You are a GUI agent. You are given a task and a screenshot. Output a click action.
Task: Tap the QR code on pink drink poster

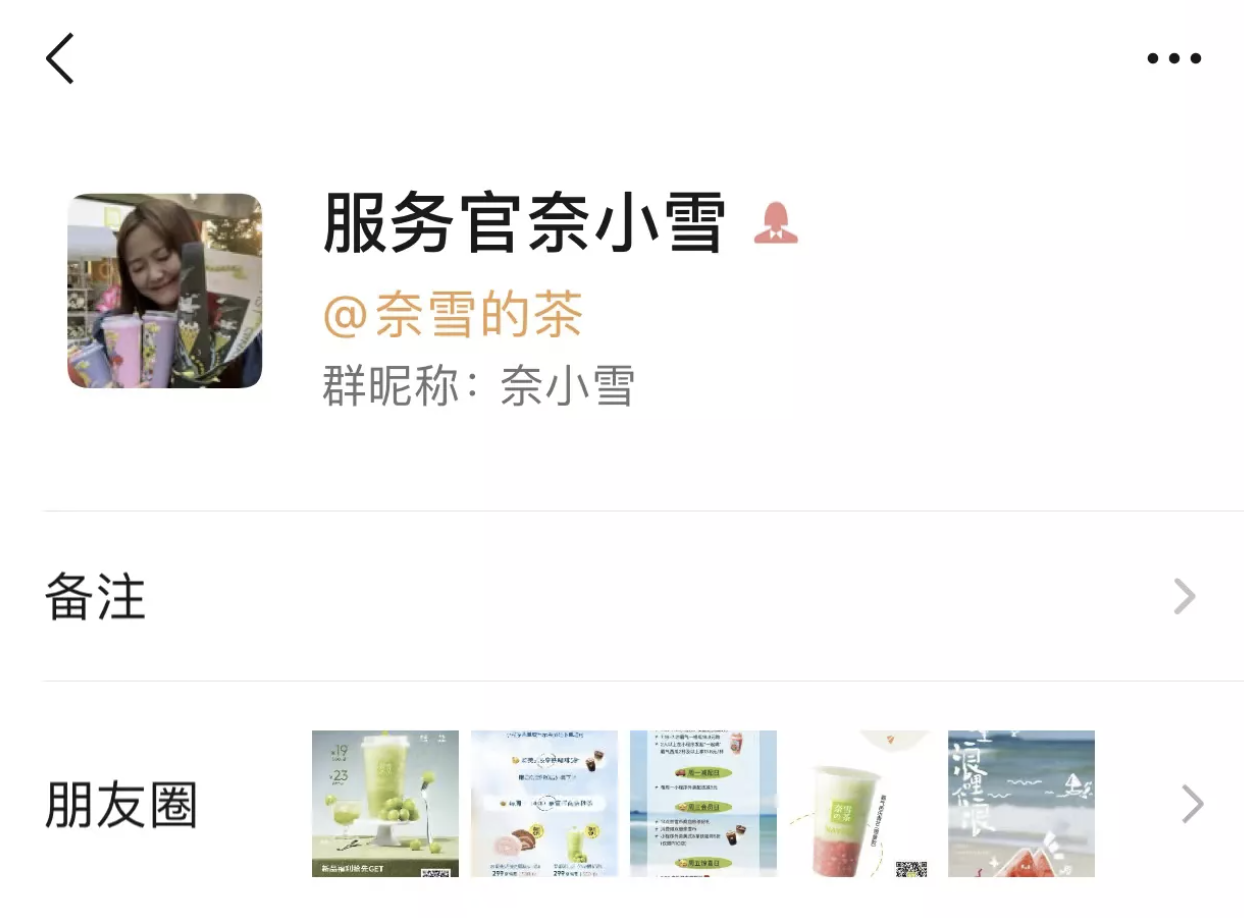coord(910,868)
